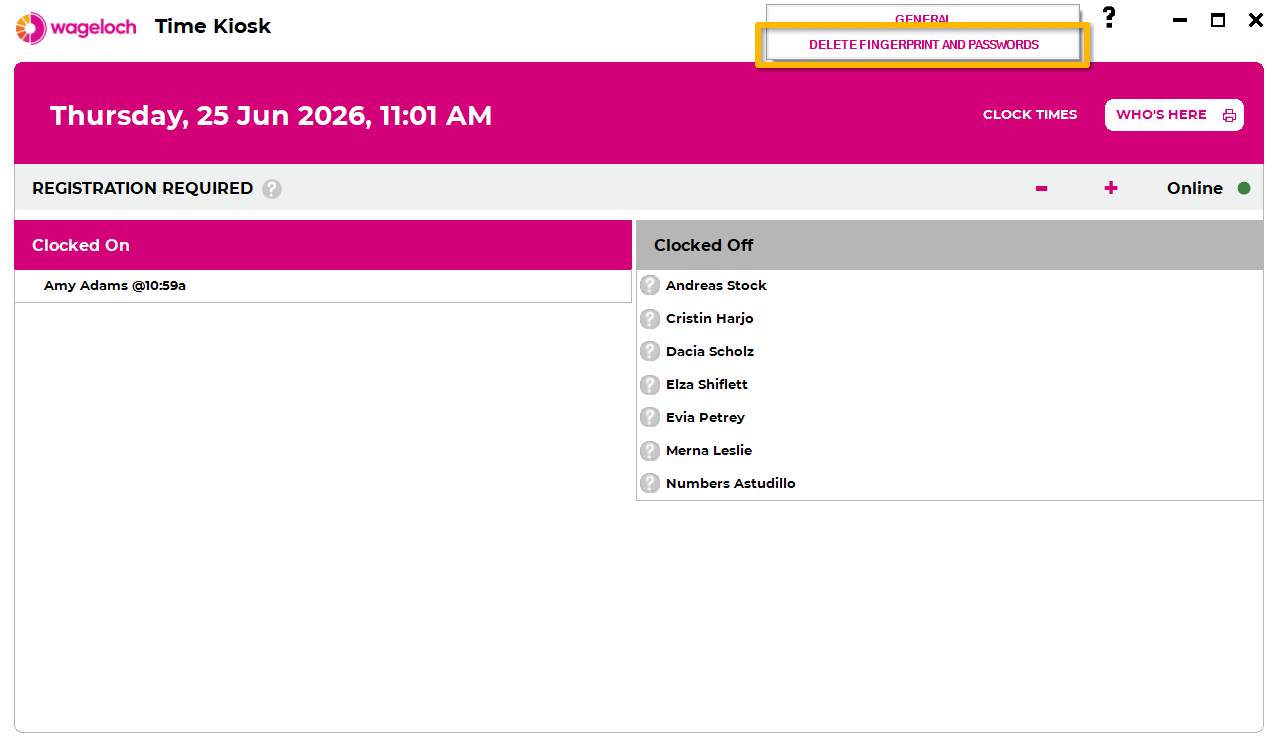Click the question icon next to Evia Petrey

[650, 417]
